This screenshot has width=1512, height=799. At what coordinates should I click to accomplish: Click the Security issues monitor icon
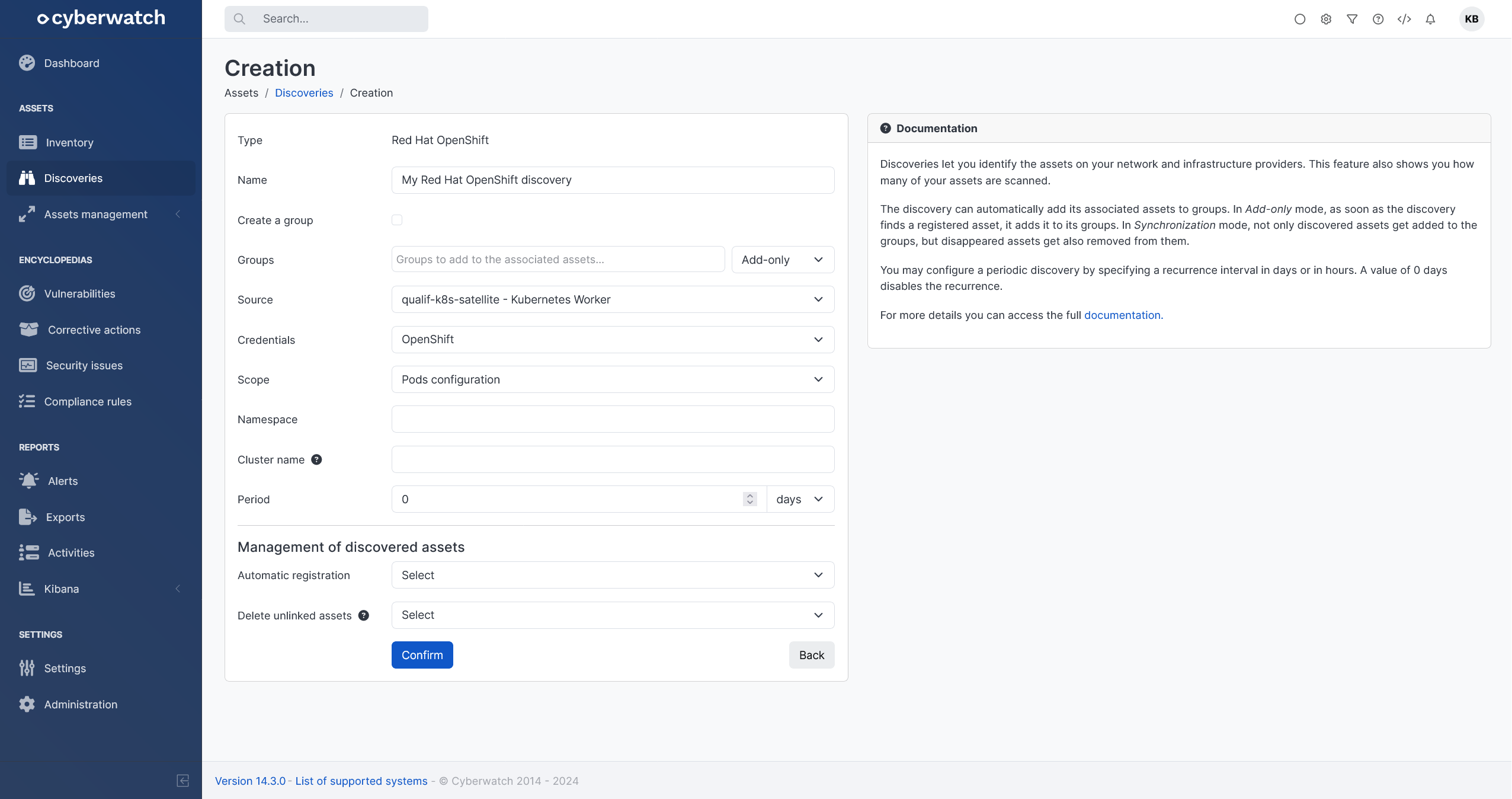pos(28,365)
